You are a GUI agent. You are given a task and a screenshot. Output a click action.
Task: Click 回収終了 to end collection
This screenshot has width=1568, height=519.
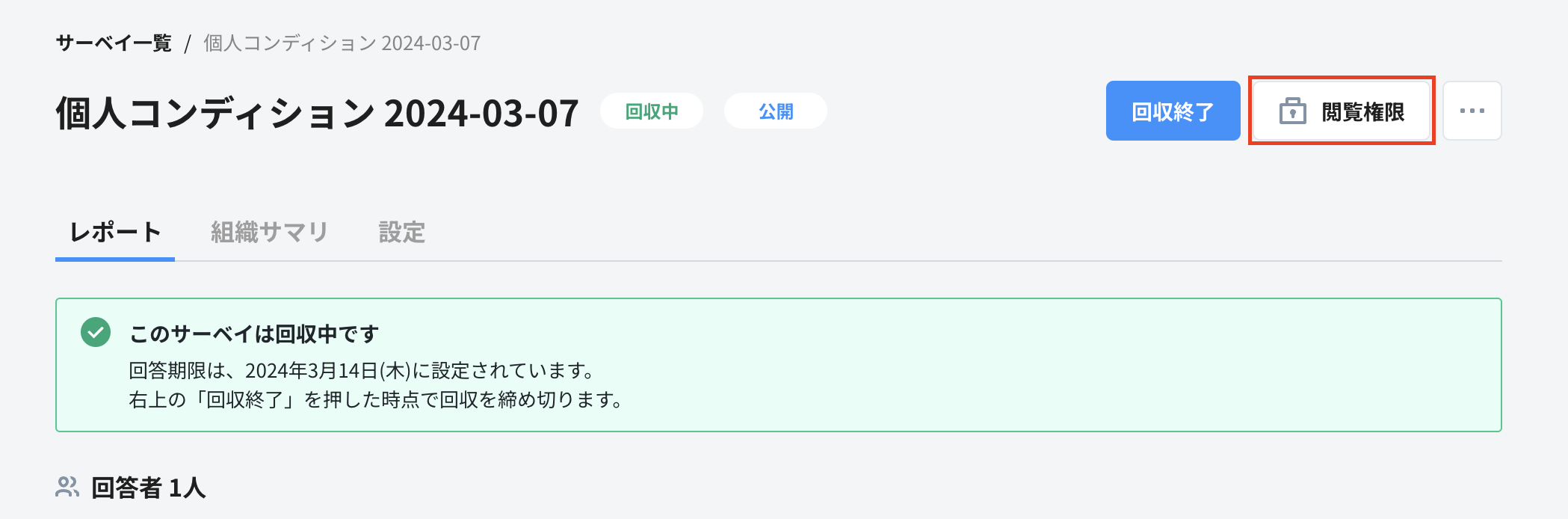pyautogui.click(x=1173, y=111)
